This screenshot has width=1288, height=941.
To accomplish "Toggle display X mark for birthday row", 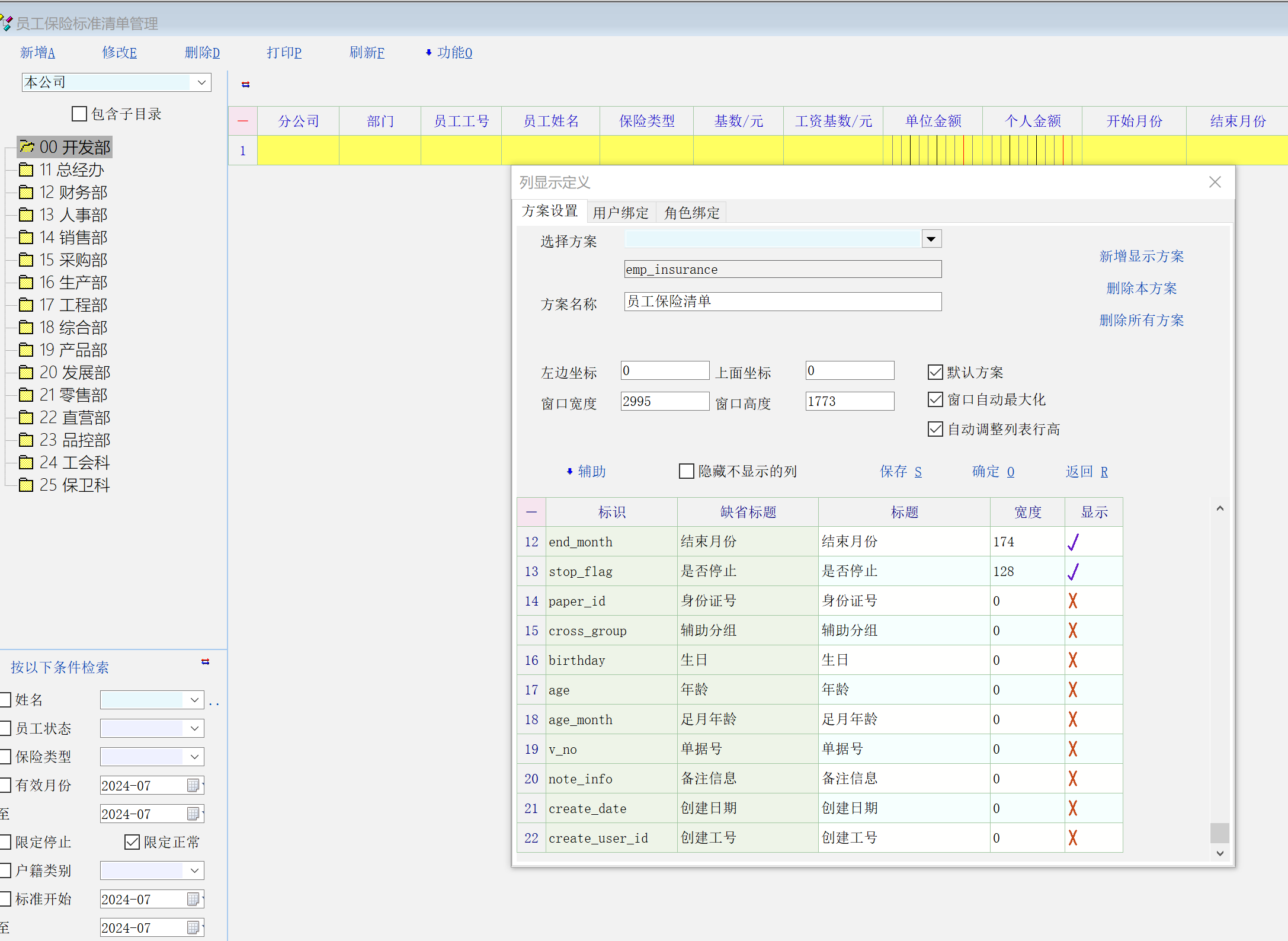I will pyautogui.click(x=1073, y=660).
